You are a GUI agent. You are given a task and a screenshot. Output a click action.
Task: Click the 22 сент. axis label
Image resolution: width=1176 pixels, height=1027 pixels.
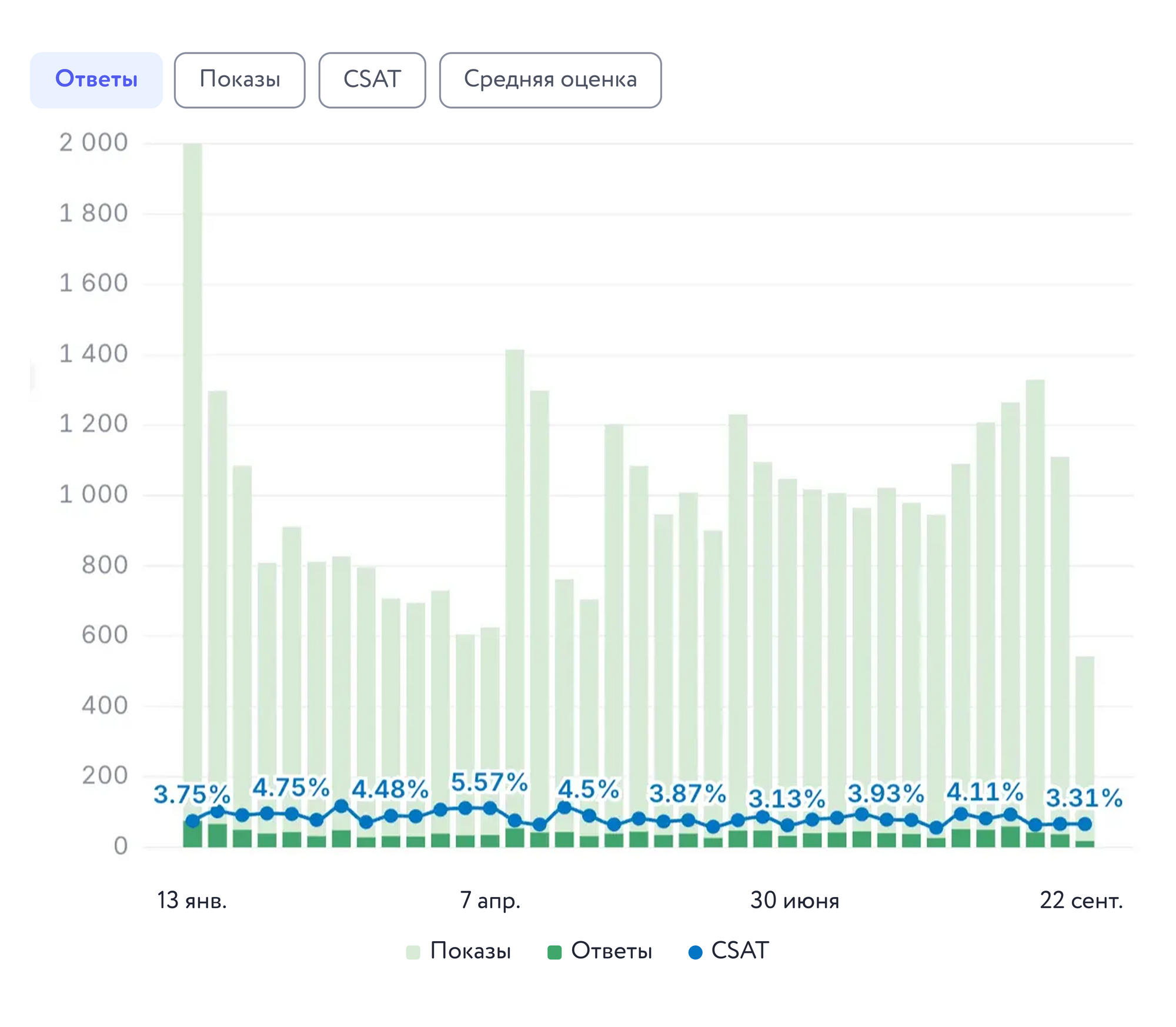[x=1081, y=901]
